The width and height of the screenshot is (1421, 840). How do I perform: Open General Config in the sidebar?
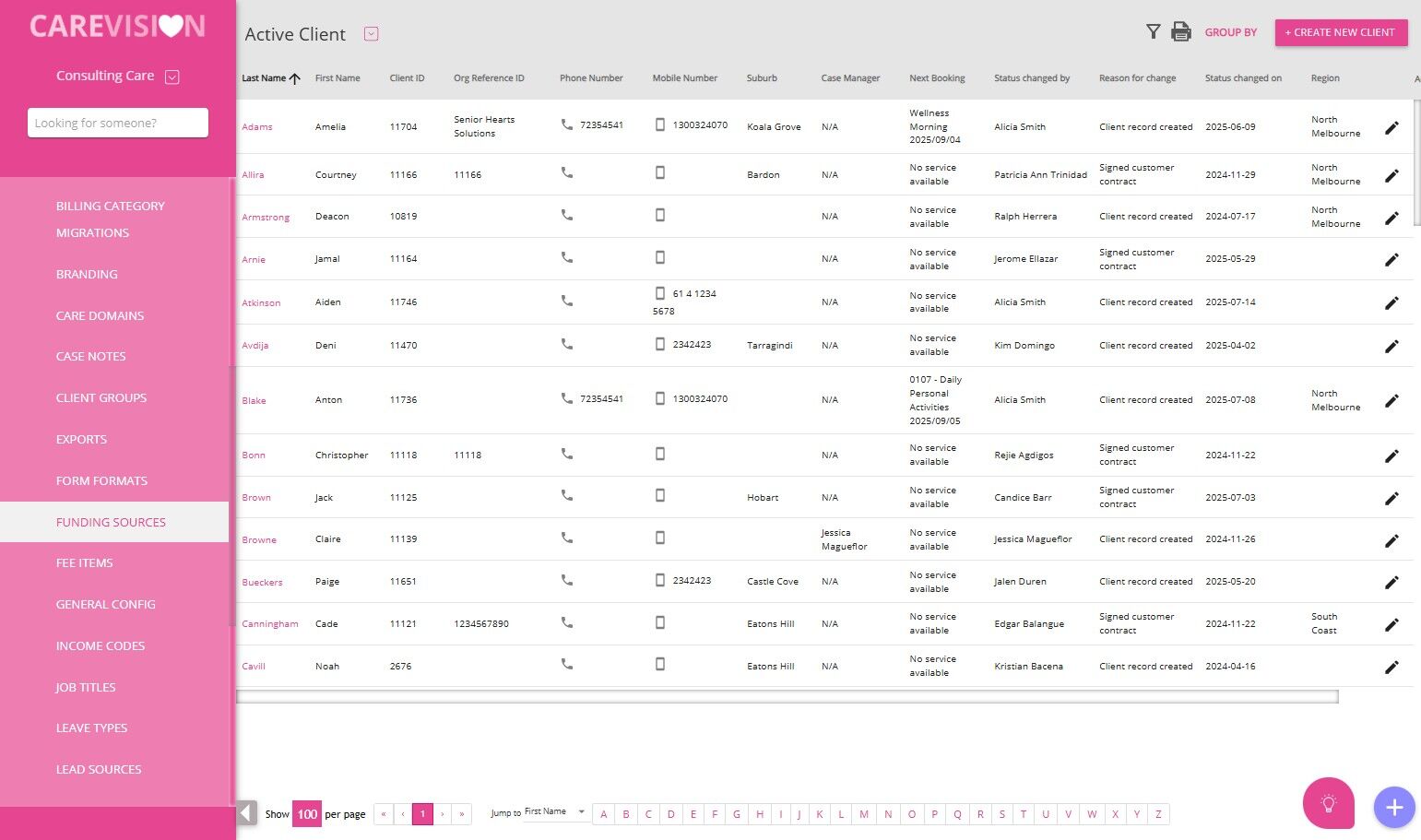coord(105,605)
